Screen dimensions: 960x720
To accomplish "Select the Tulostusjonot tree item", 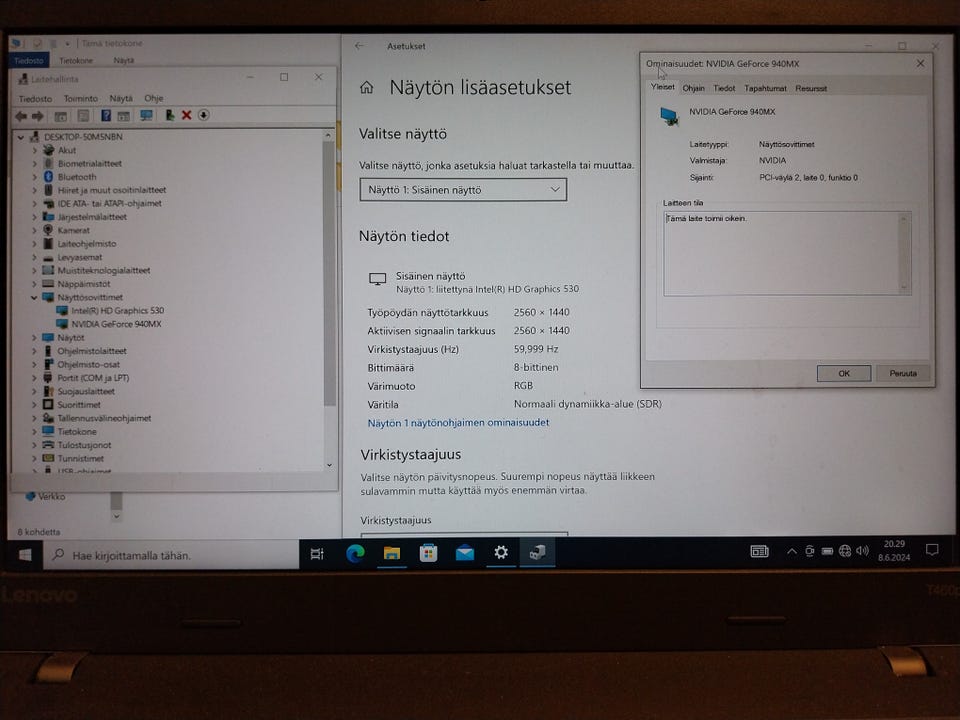I will click(x=84, y=445).
